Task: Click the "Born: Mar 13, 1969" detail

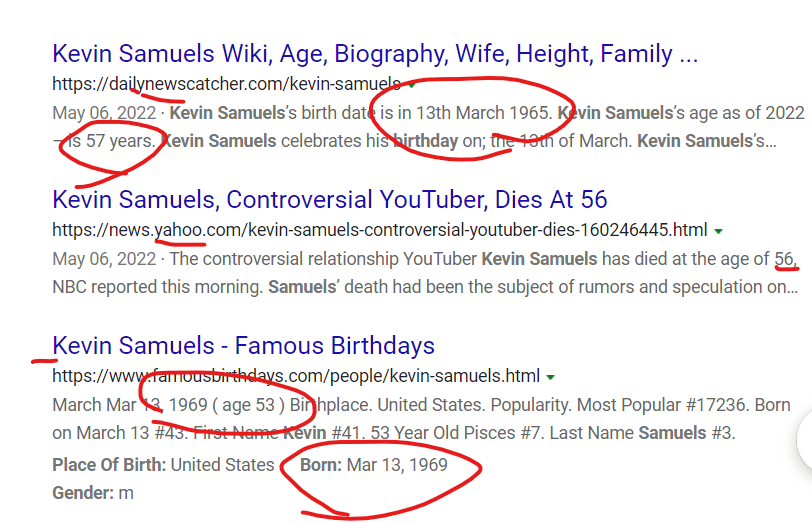Action: tap(375, 465)
